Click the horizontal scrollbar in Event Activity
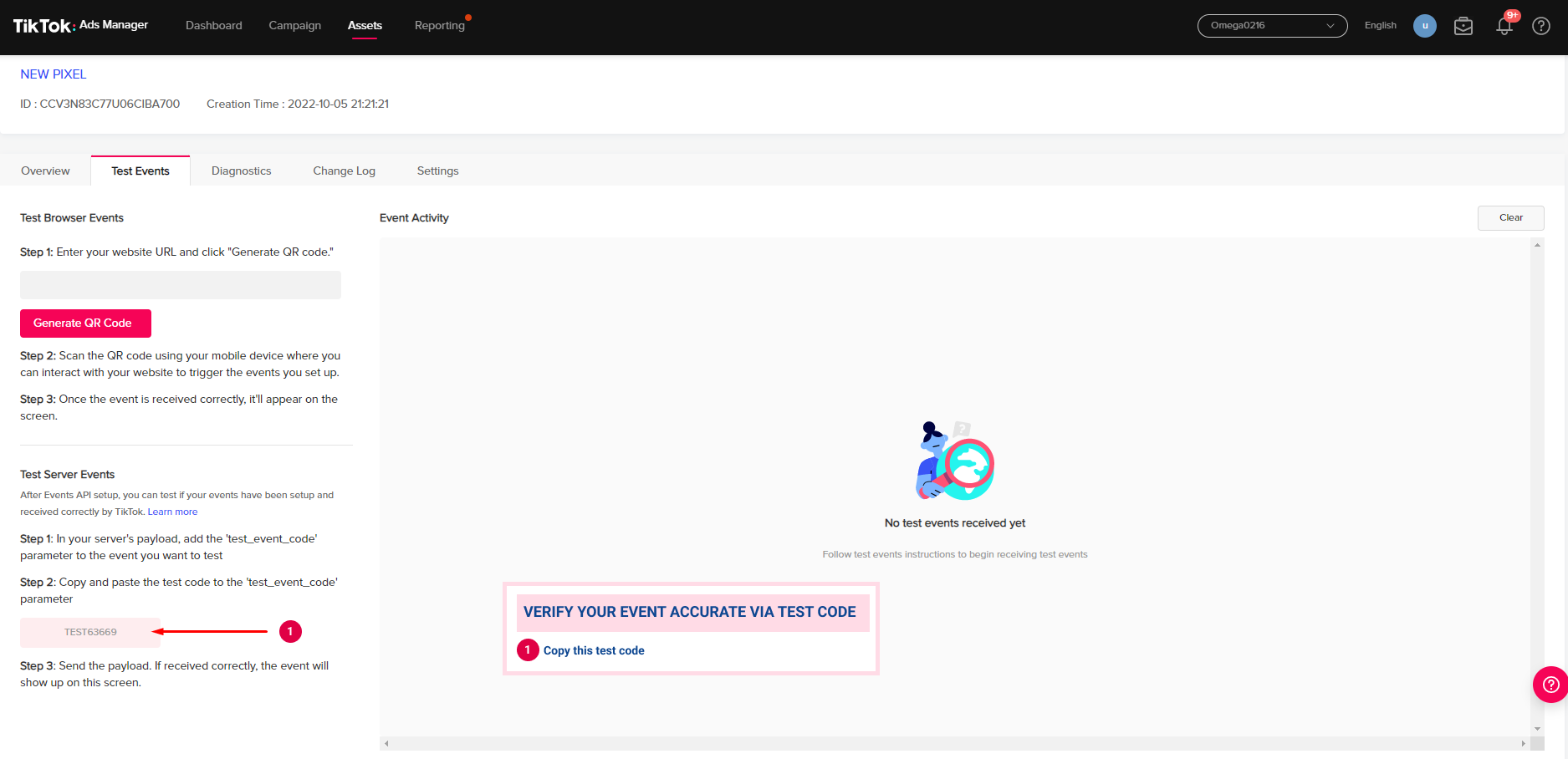Viewport: 1568px width, 759px height. point(954,743)
